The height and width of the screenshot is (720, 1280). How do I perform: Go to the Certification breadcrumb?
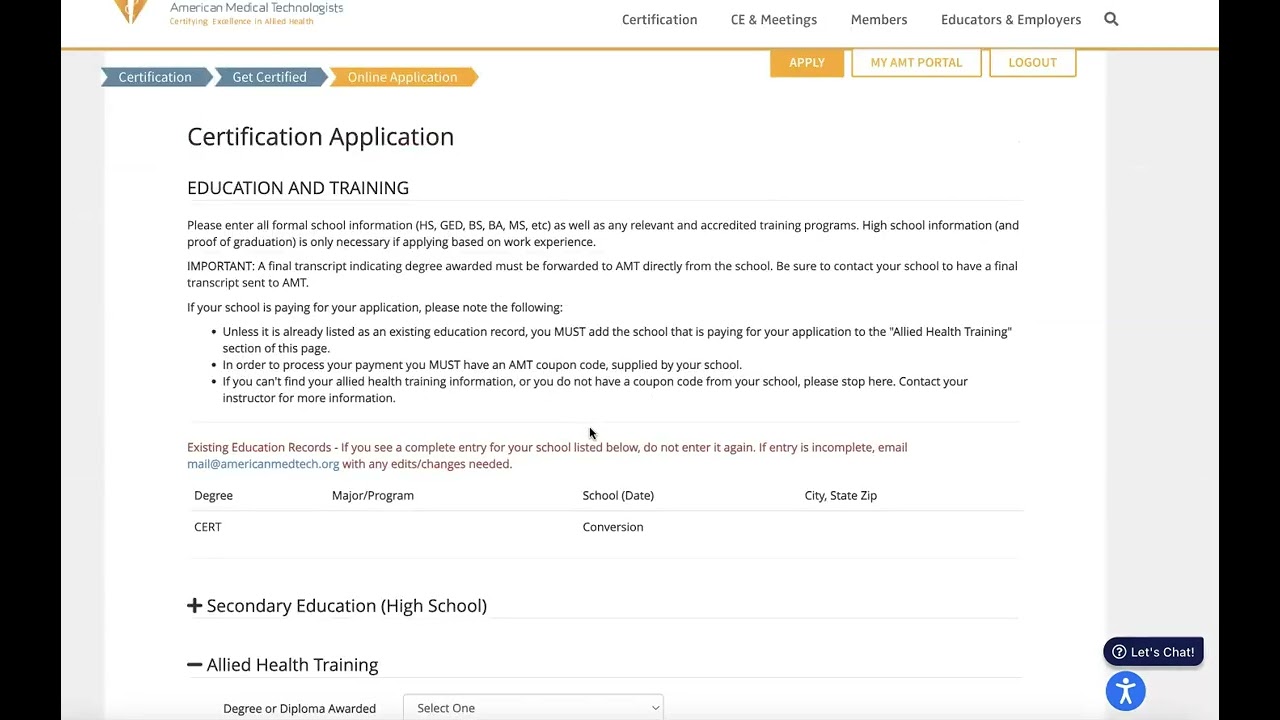pos(155,77)
